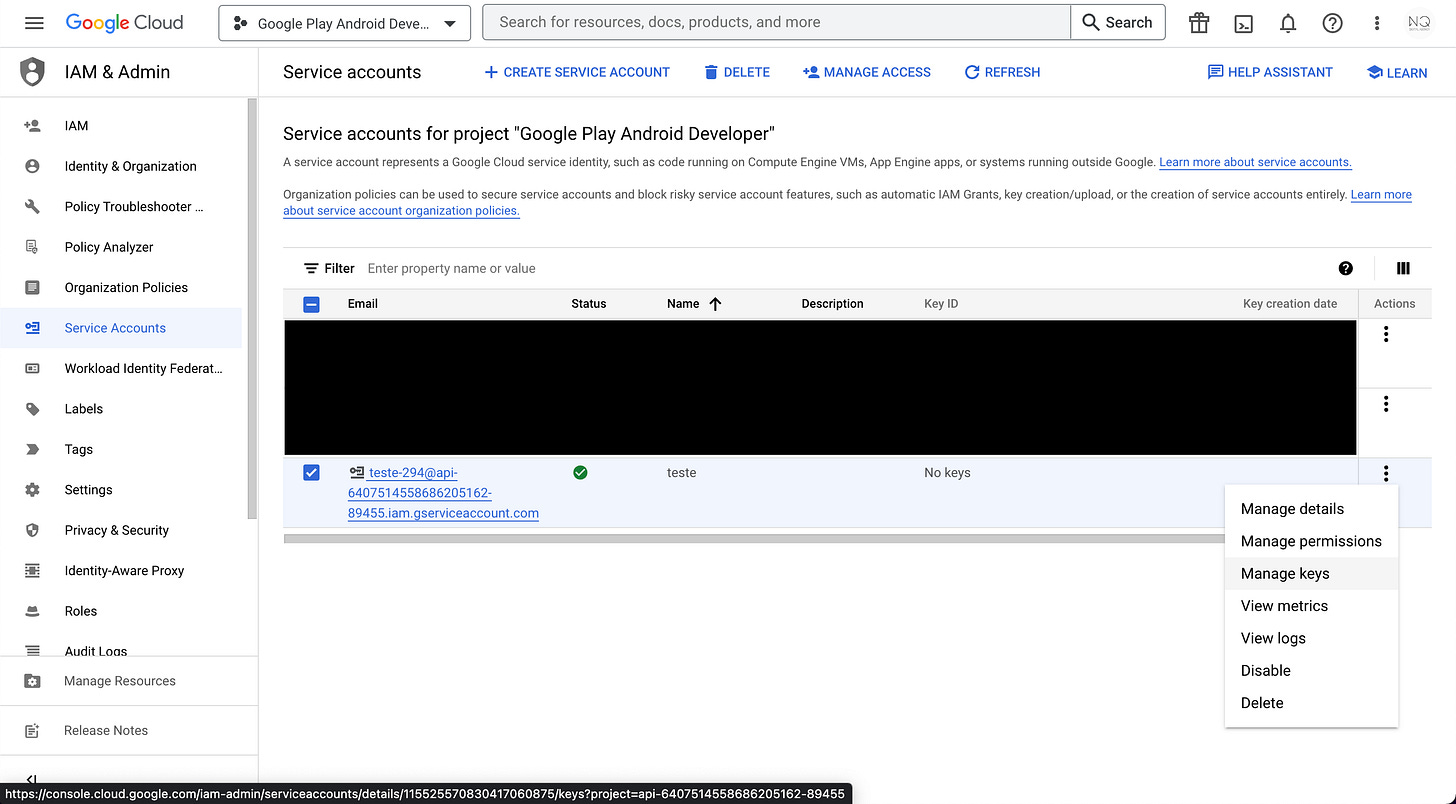Open Audit Logs in sidebar

[x=96, y=651]
